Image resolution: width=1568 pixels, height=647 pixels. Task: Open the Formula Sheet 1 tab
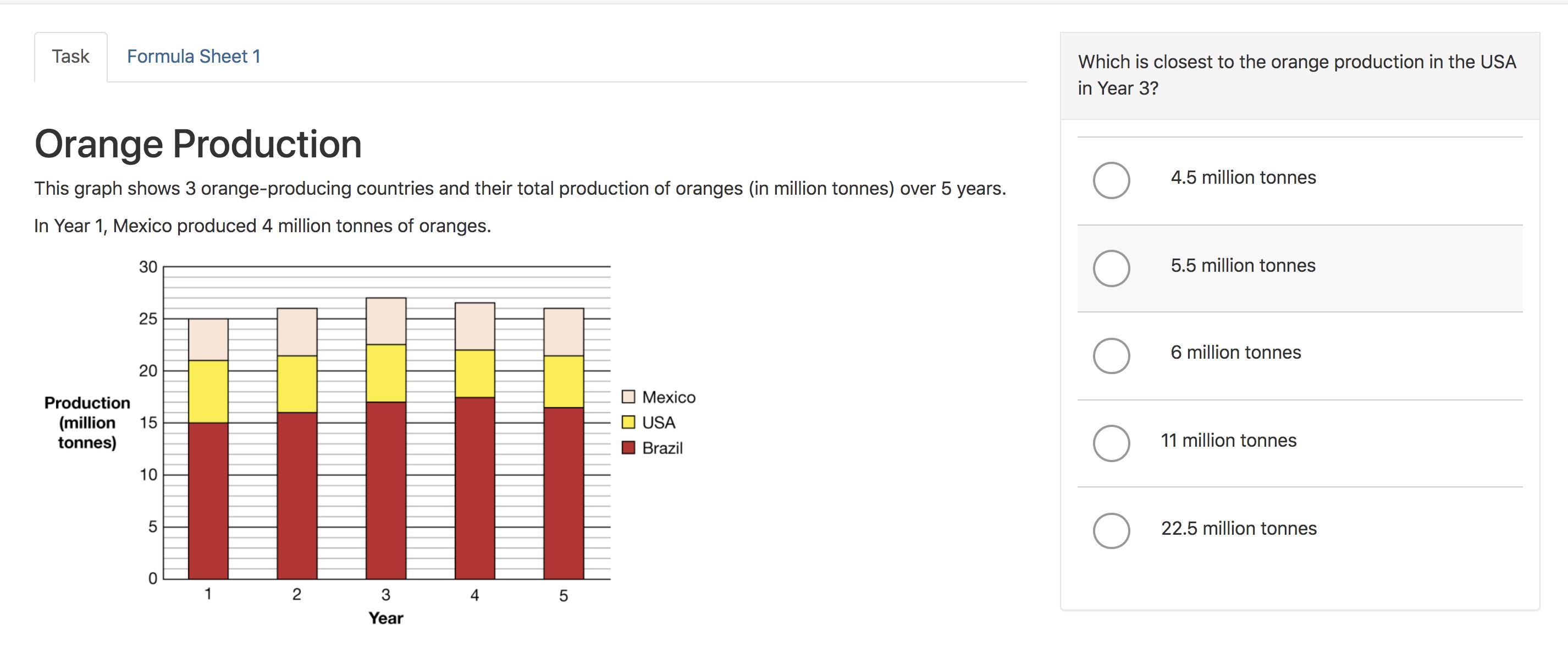[194, 57]
